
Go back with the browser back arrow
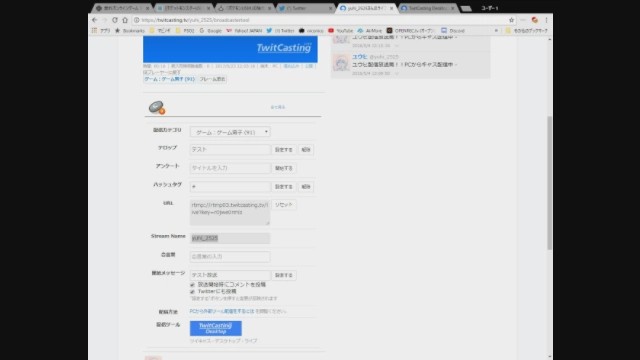point(95,20)
